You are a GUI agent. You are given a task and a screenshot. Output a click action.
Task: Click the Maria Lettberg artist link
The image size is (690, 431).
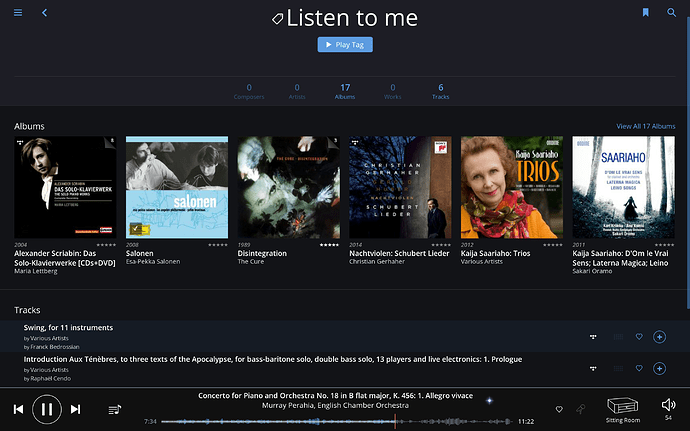tap(36, 271)
